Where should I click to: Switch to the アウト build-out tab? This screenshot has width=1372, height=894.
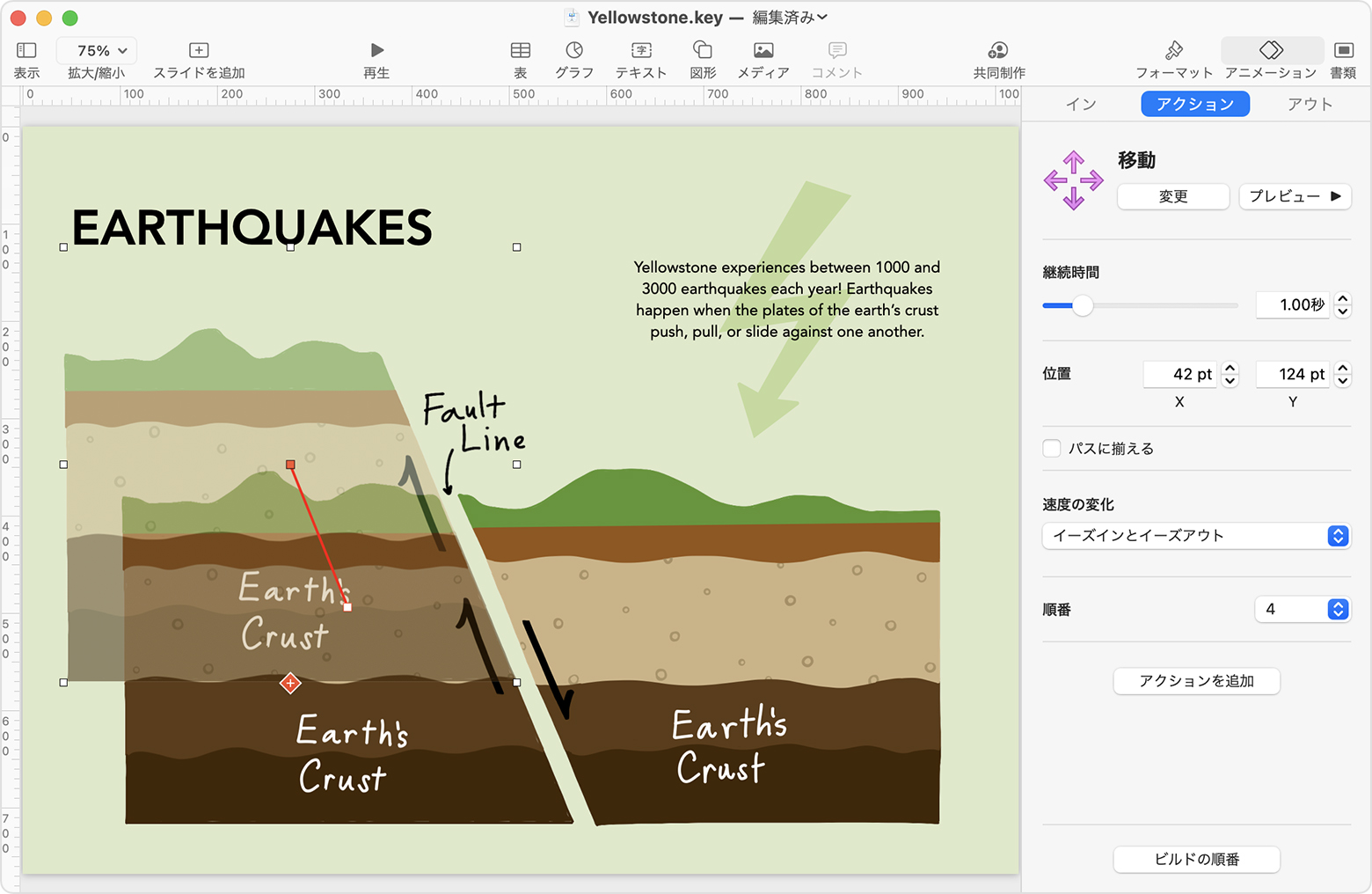pos(1310,105)
